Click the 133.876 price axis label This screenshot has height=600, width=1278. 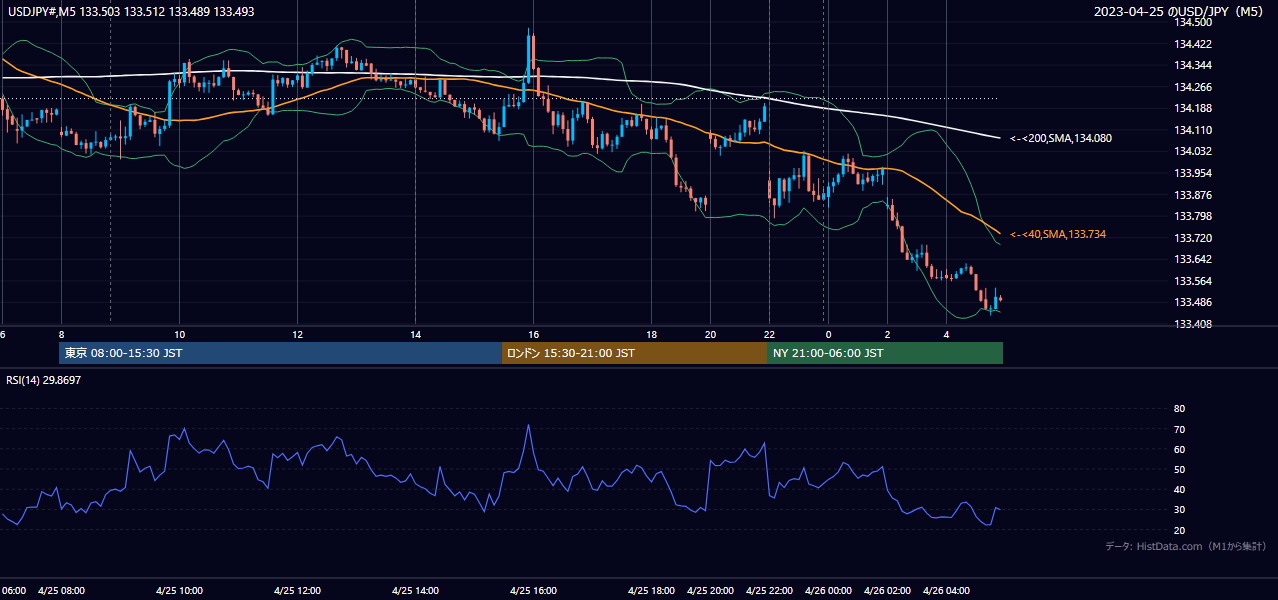coord(1192,195)
